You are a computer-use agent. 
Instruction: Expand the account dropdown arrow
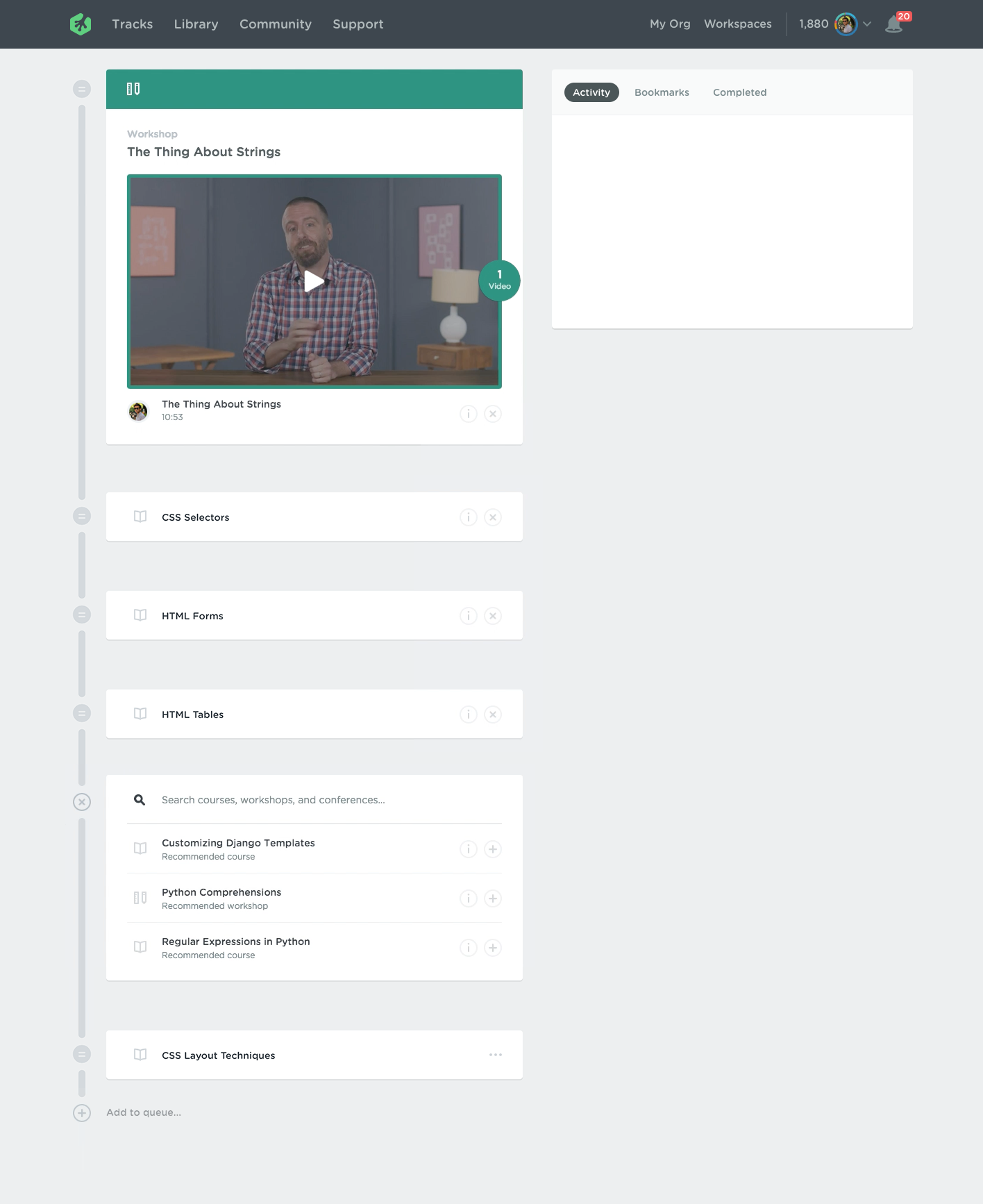(x=867, y=24)
